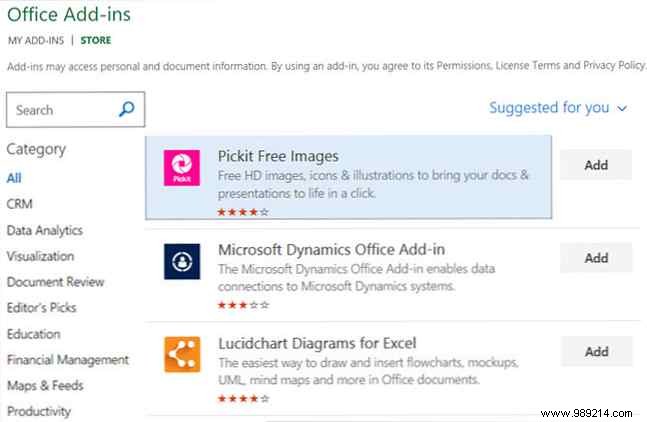
Task: Click the Category heading
Action: [x=36, y=149]
